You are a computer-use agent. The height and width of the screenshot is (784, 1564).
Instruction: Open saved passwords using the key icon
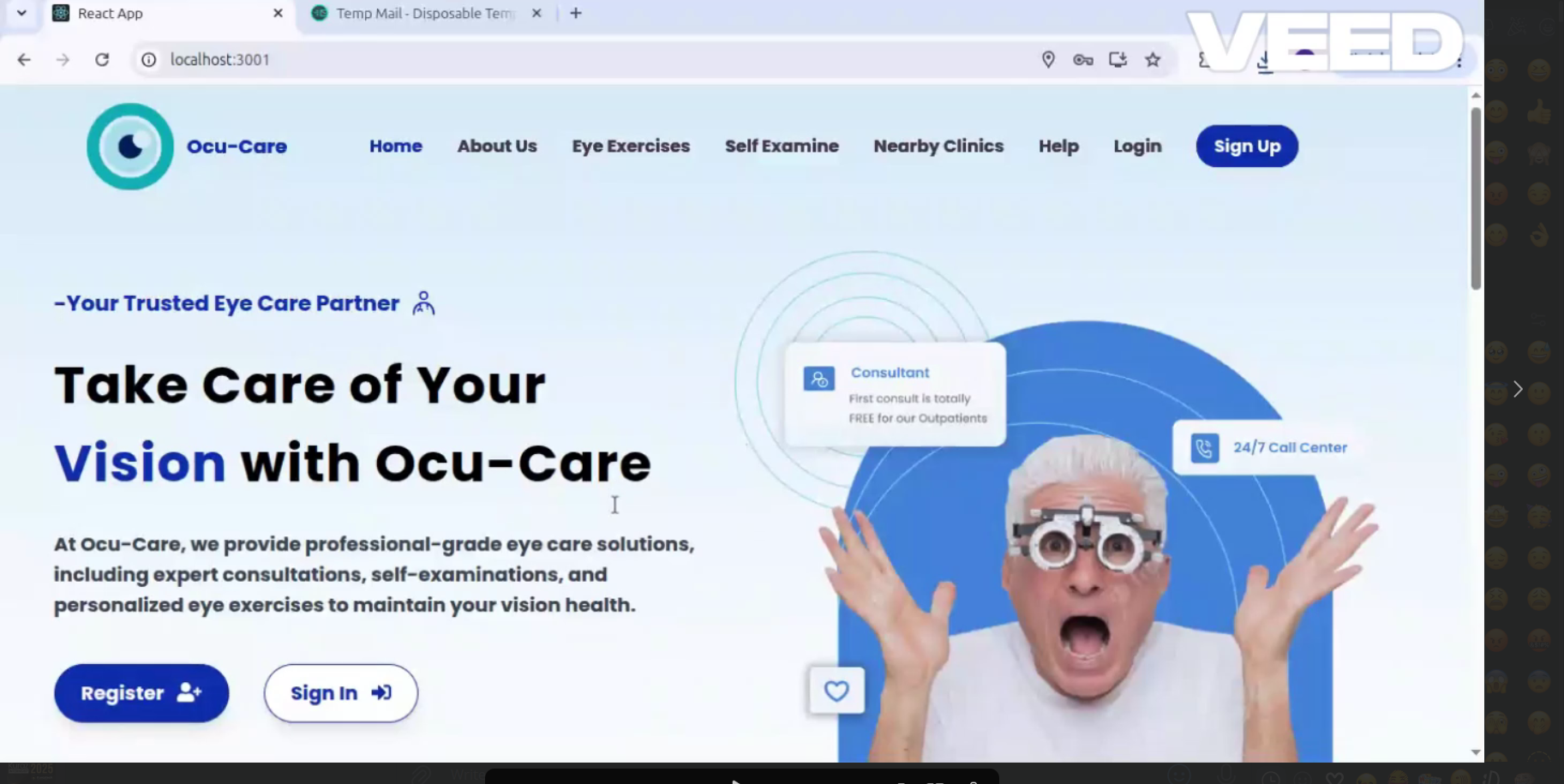tap(1082, 59)
